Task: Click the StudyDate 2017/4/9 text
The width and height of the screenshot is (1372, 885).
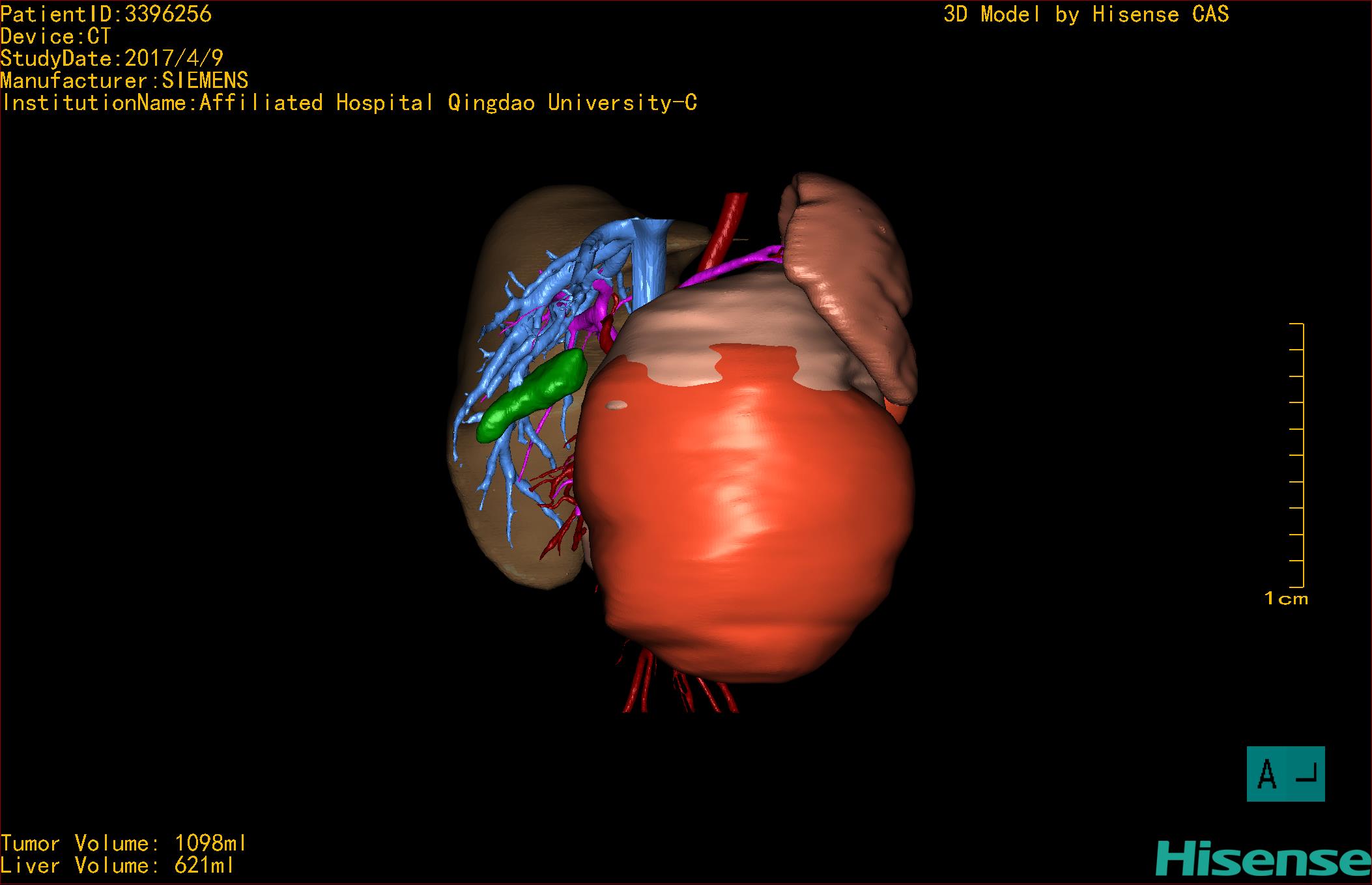Action: coord(112,59)
